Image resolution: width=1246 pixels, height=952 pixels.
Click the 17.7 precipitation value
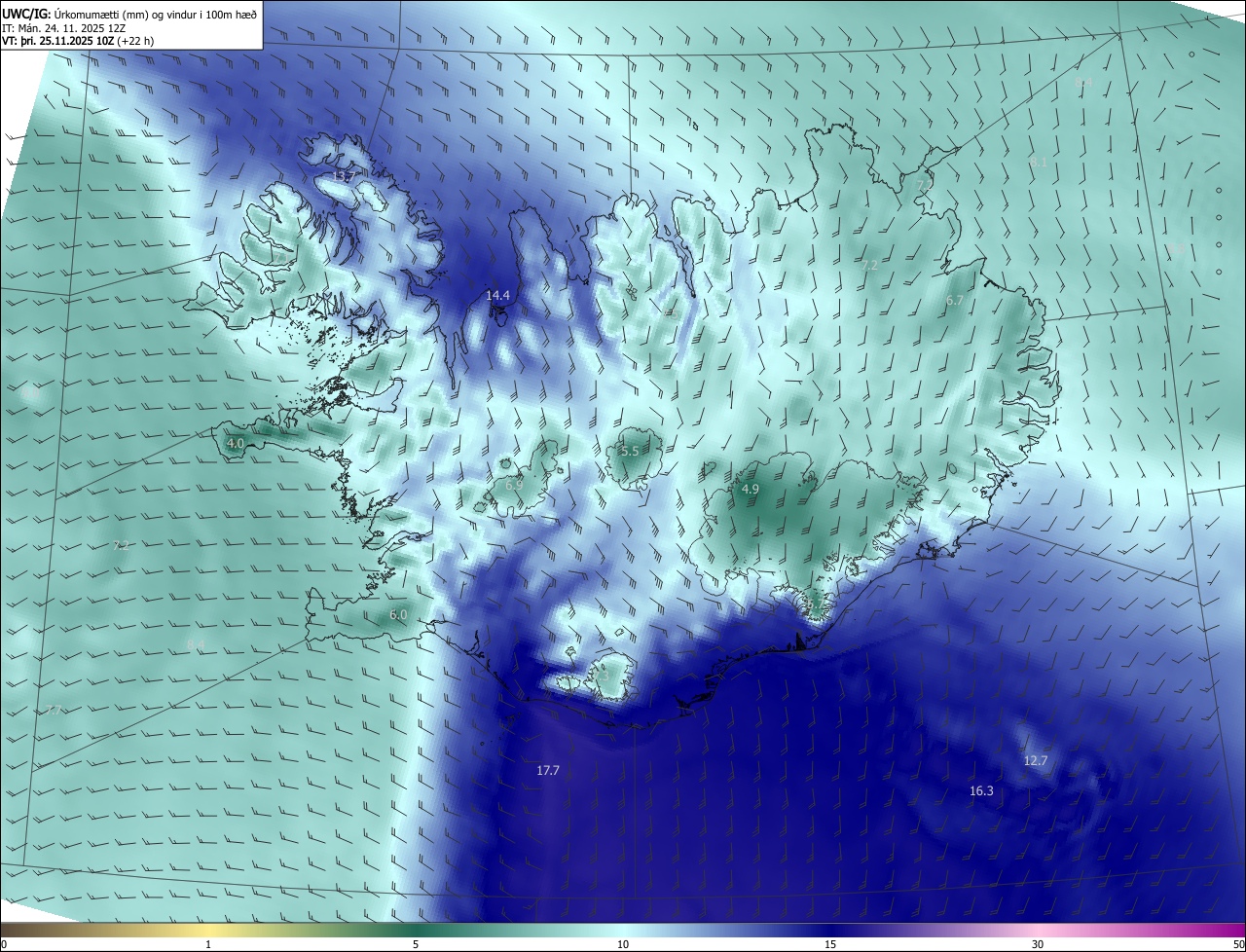(548, 770)
